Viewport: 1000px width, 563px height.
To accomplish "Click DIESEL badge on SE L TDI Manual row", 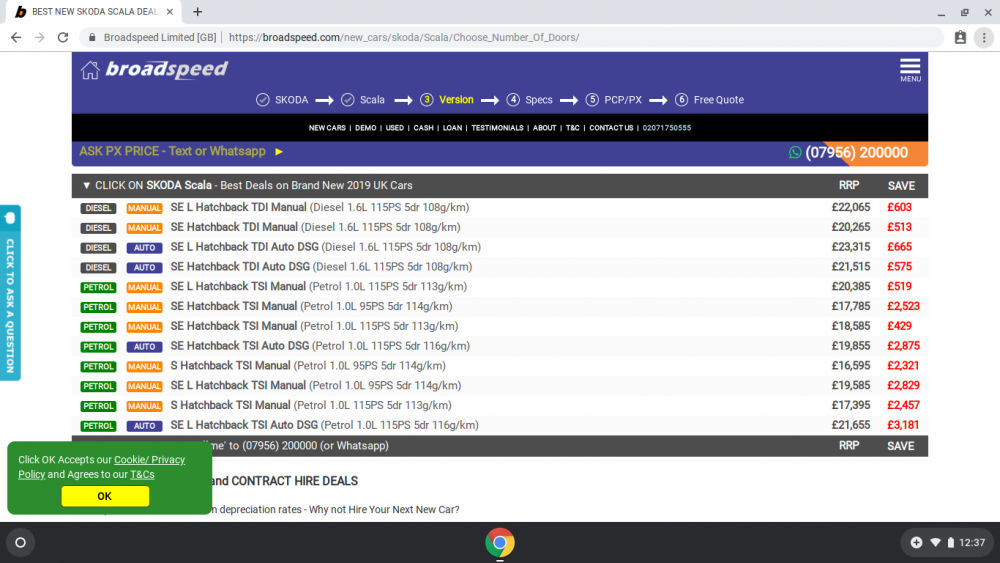I will pos(98,208).
